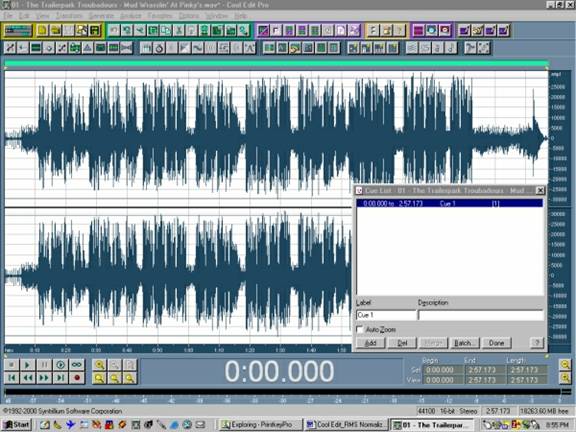Jump to the end of the waveform

60,378
